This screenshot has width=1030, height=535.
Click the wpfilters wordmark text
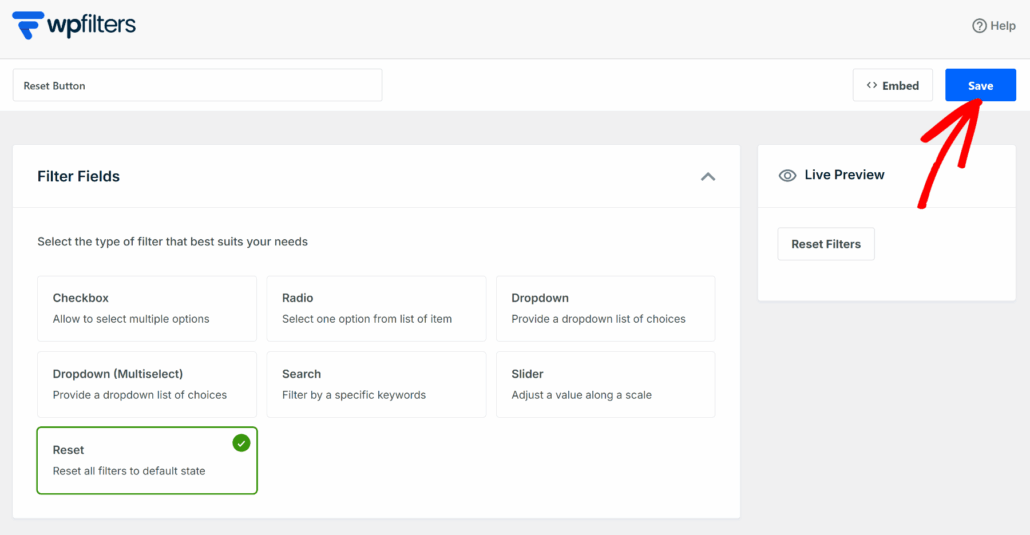click(91, 25)
